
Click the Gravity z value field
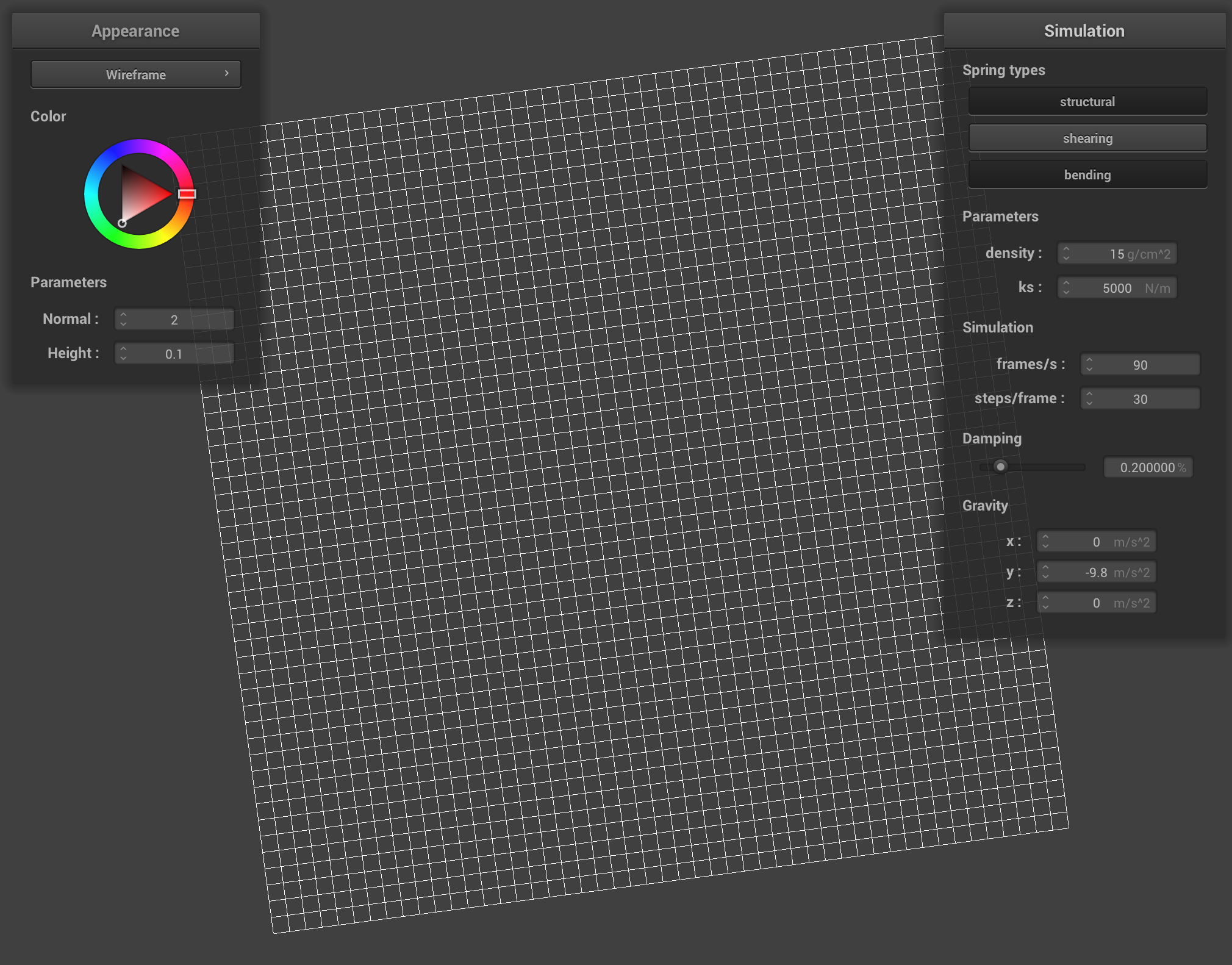coord(1097,602)
